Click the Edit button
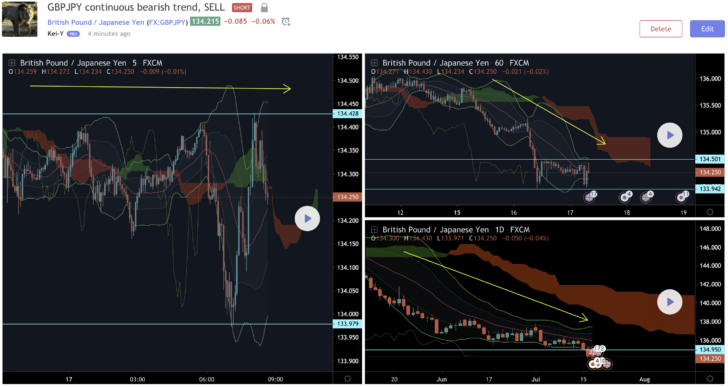Screen dimensions: 728x387 707,29
